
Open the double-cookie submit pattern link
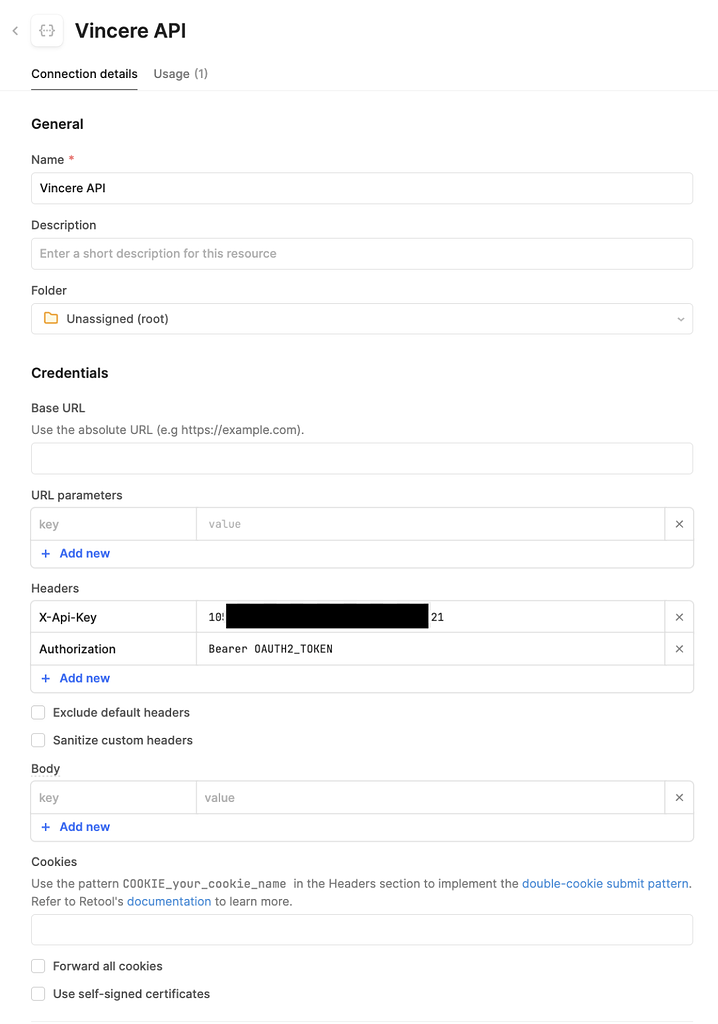pyautogui.click(x=605, y=883)
